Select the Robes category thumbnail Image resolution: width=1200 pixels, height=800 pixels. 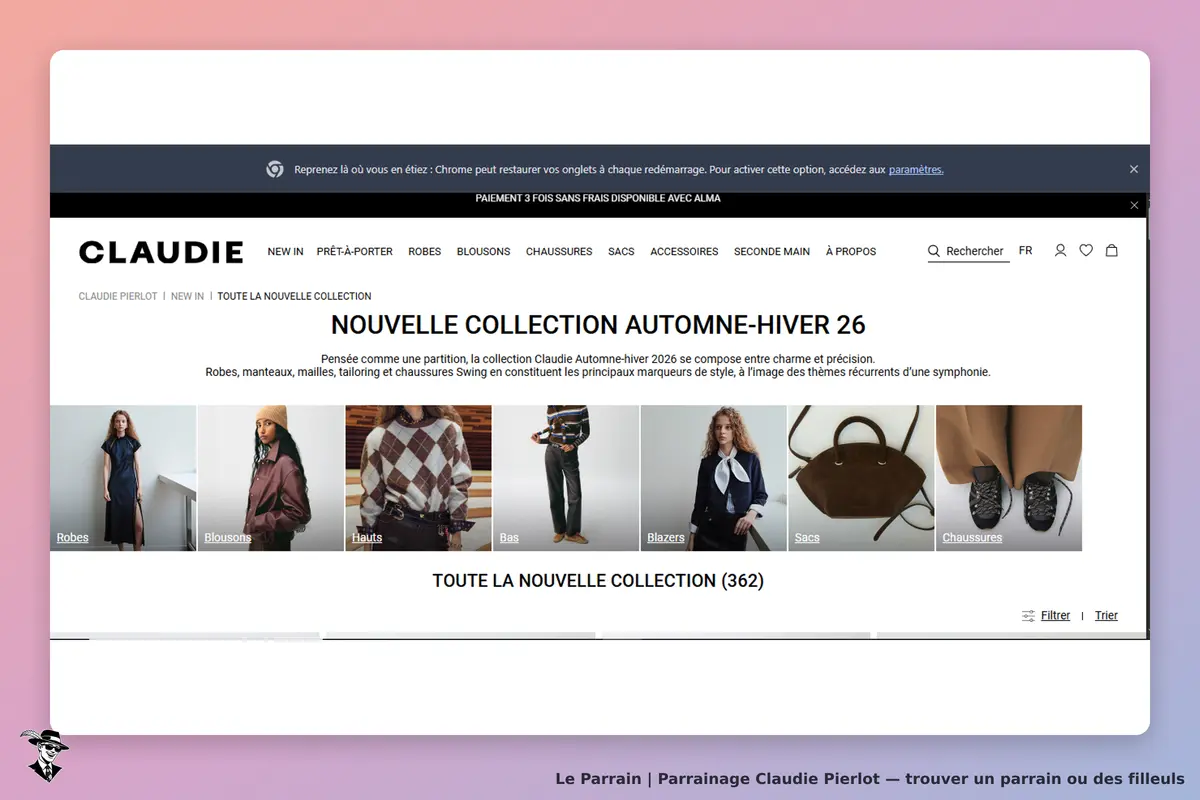point(123,478)
